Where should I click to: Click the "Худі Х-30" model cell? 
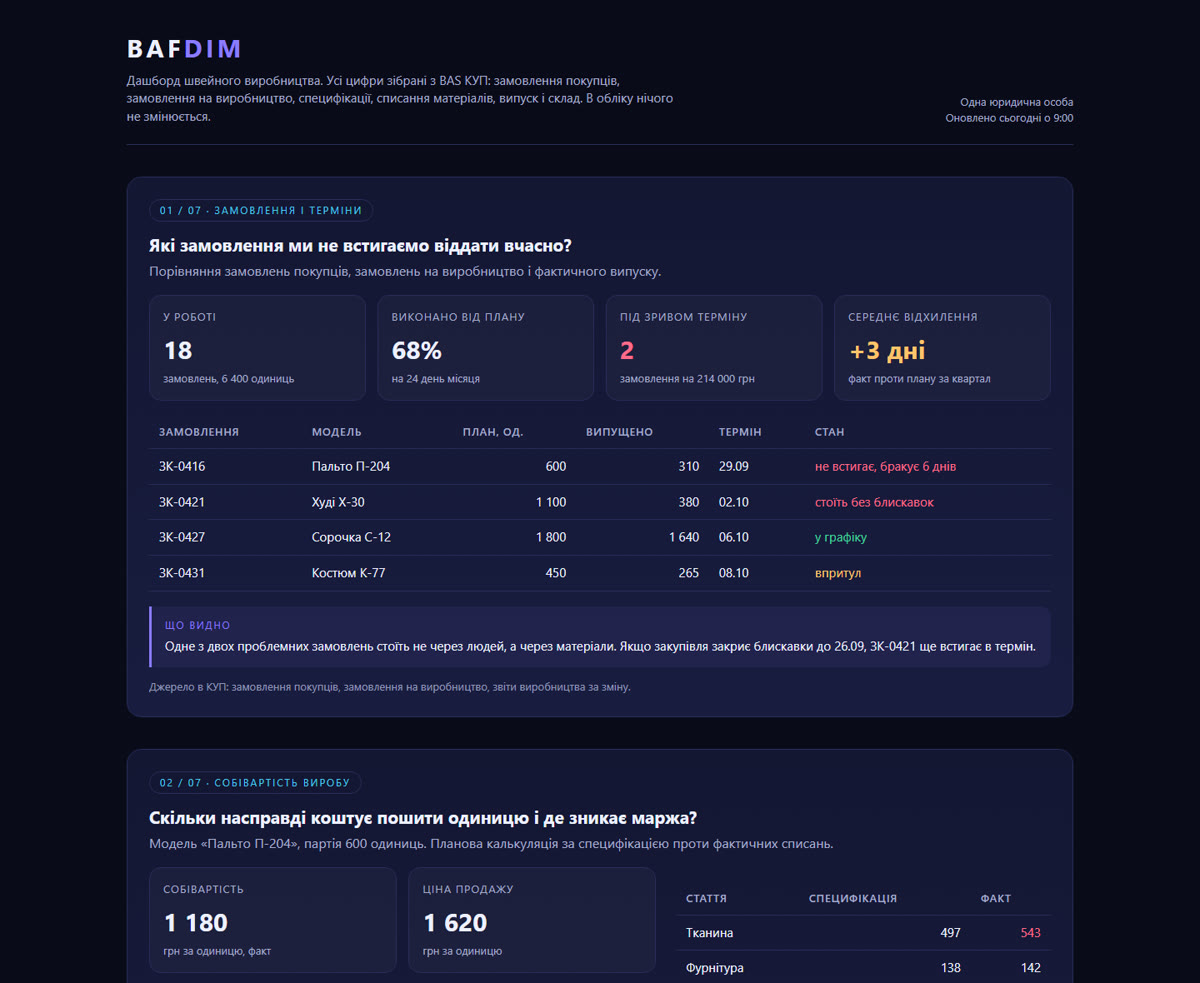point(338,502)
